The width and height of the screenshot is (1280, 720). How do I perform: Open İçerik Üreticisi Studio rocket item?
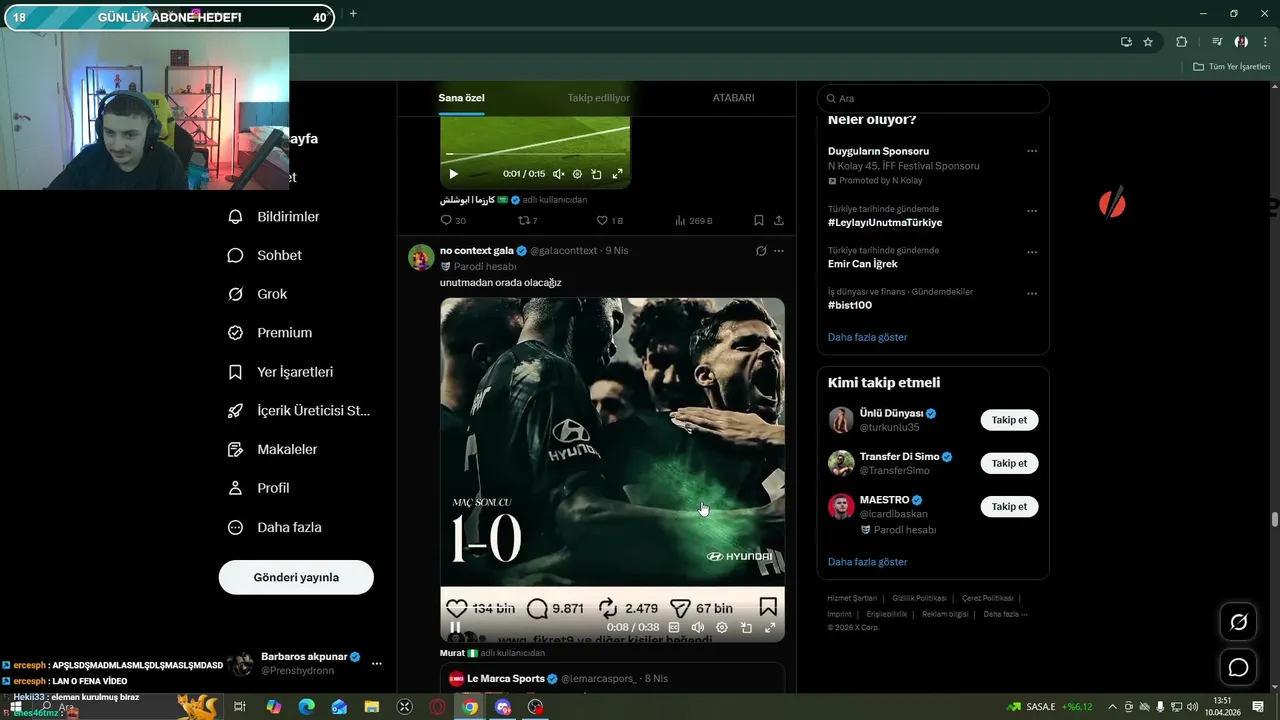[299, 411]
